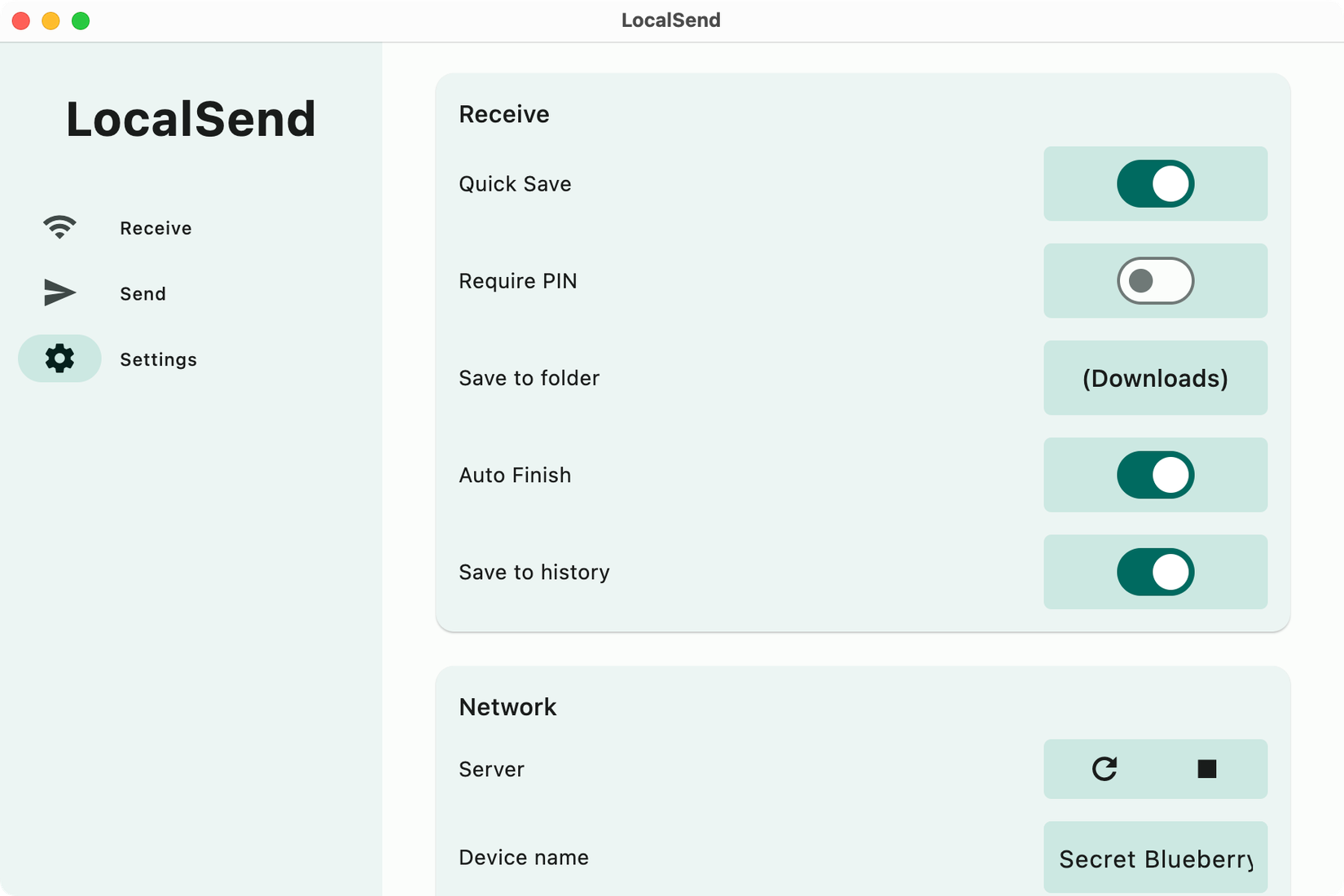Turn off the Auto Finish toggle
The height and width of the screenshot is (896, 1344).
point(1155,475)
